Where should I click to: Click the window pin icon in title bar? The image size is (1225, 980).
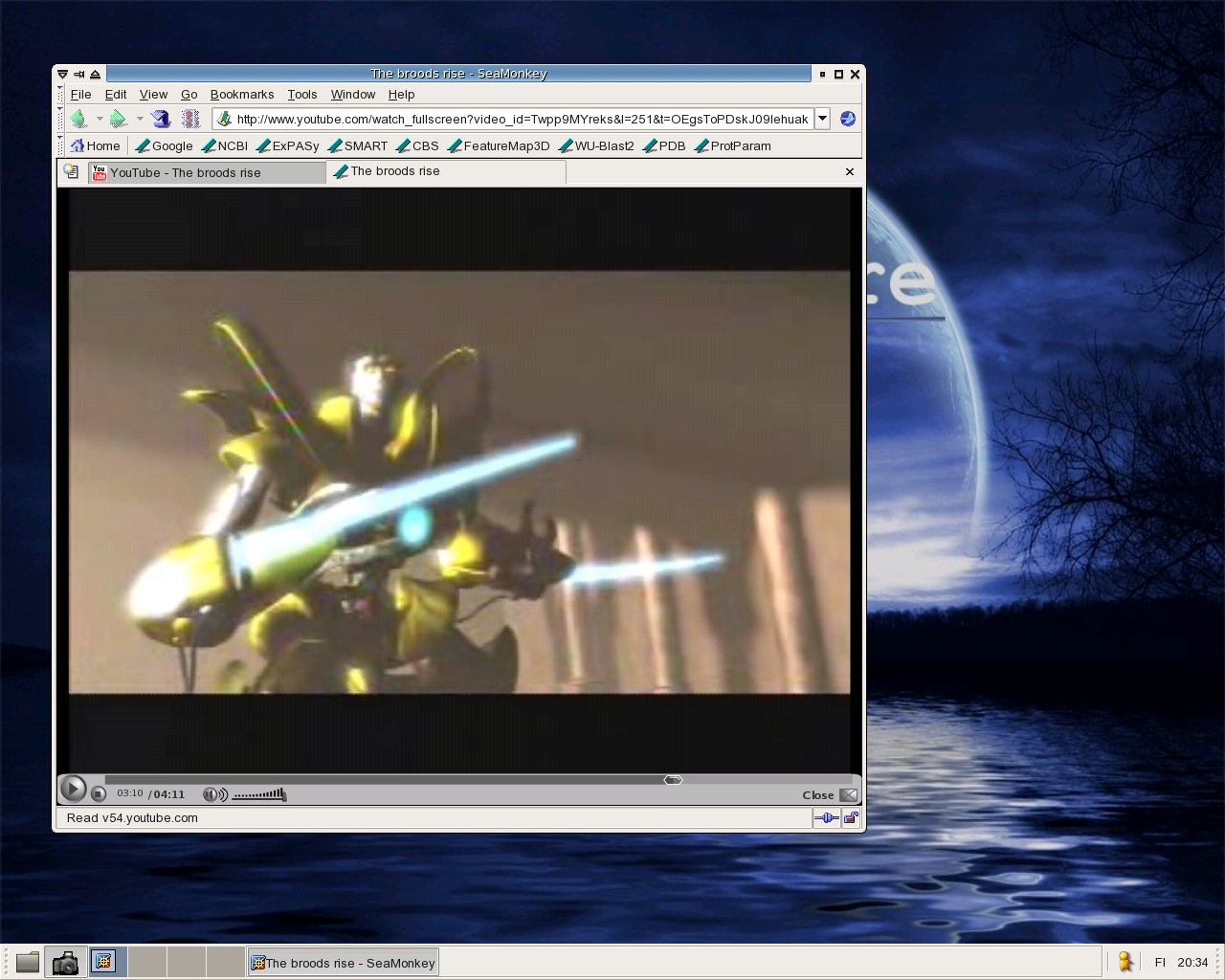tap(78, 74)
